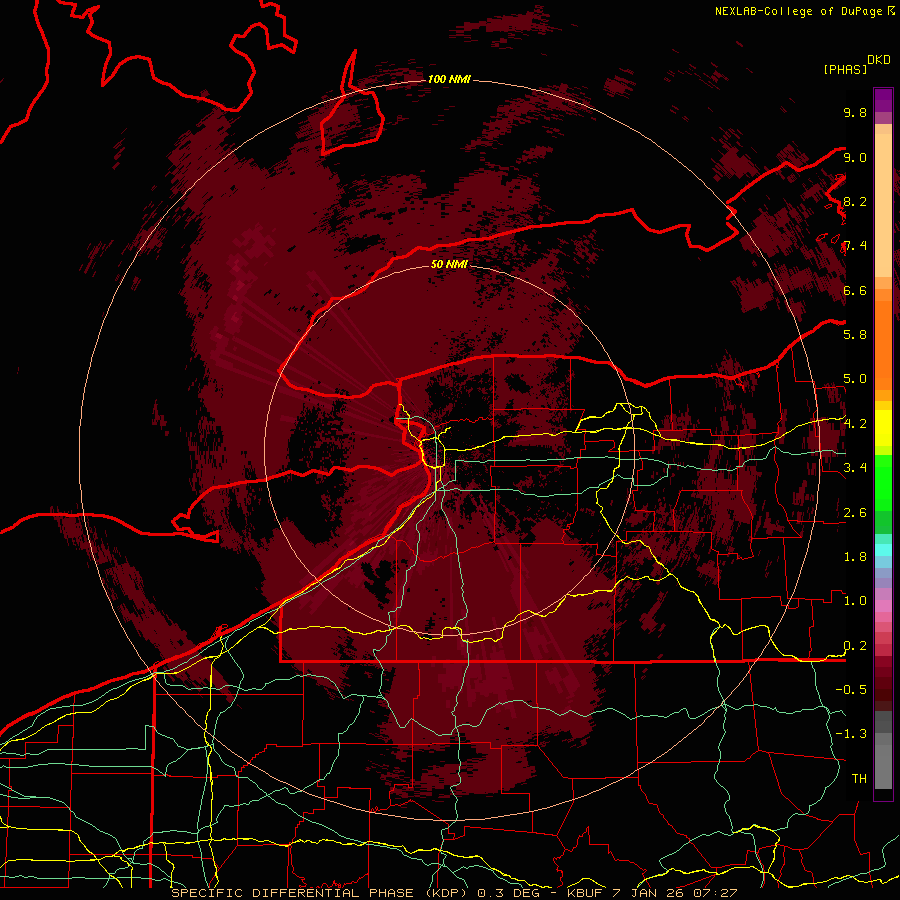Viewport: 900px width, 900px height.
Task: Click the 07:27 timestamp in the caption
Action: point(717,893)
